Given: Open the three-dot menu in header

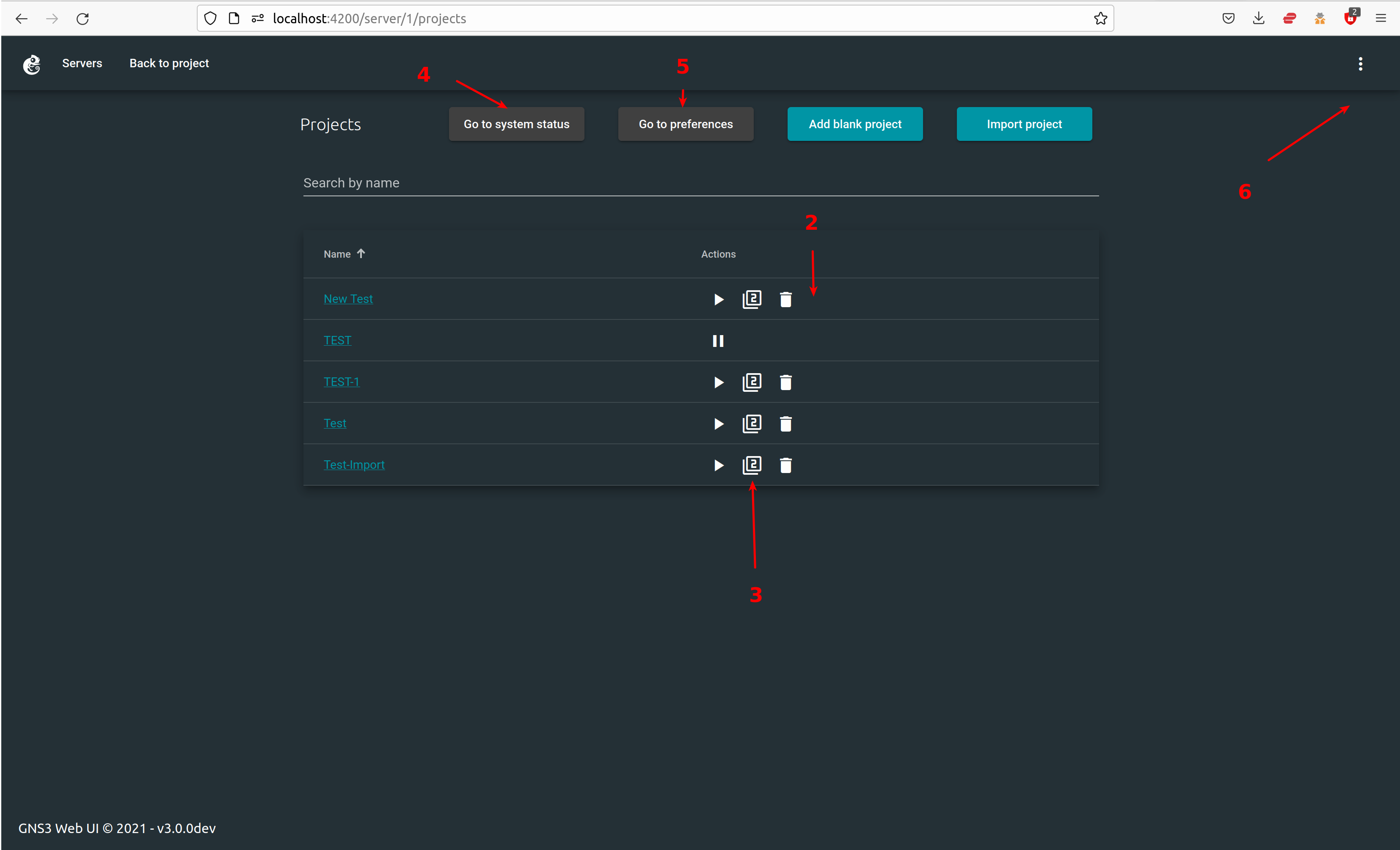Looking at the screenshot, I should (1360, 63).
